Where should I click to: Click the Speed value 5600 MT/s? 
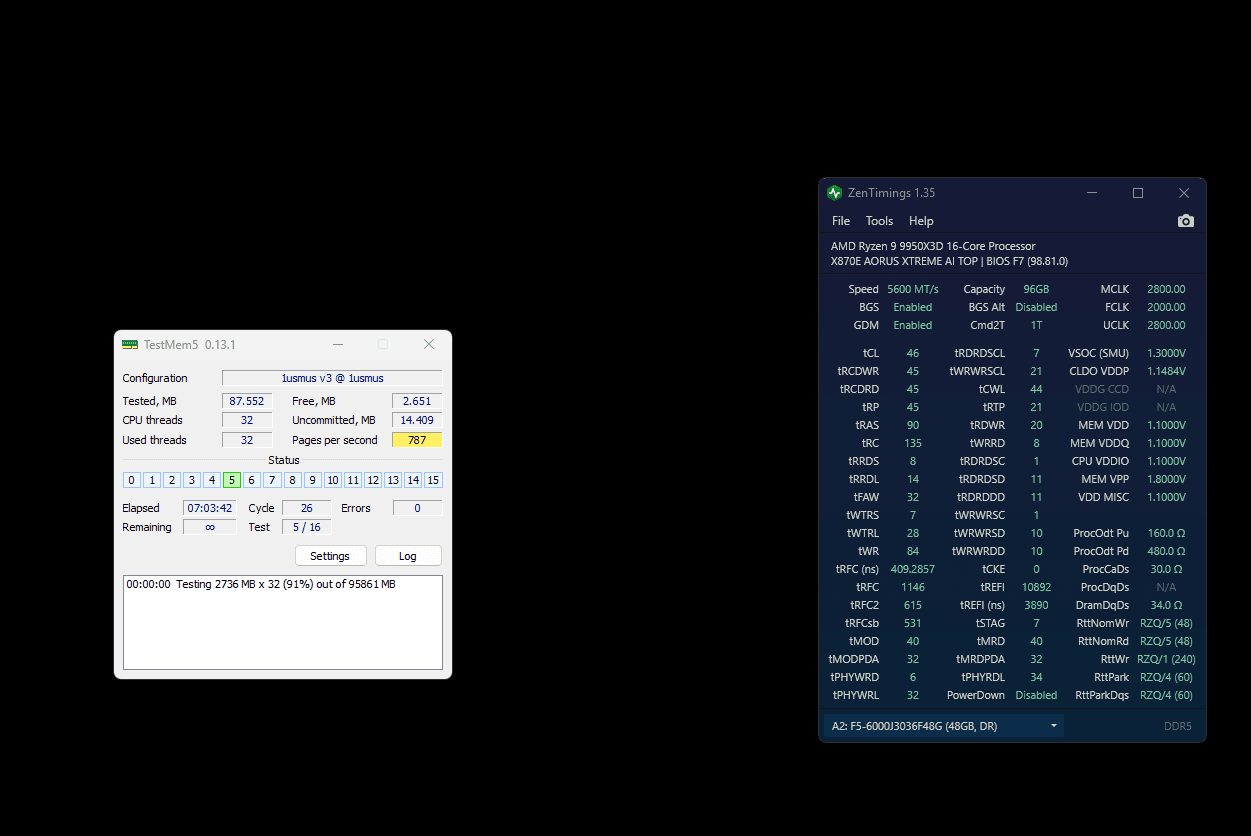pos(913,289)
